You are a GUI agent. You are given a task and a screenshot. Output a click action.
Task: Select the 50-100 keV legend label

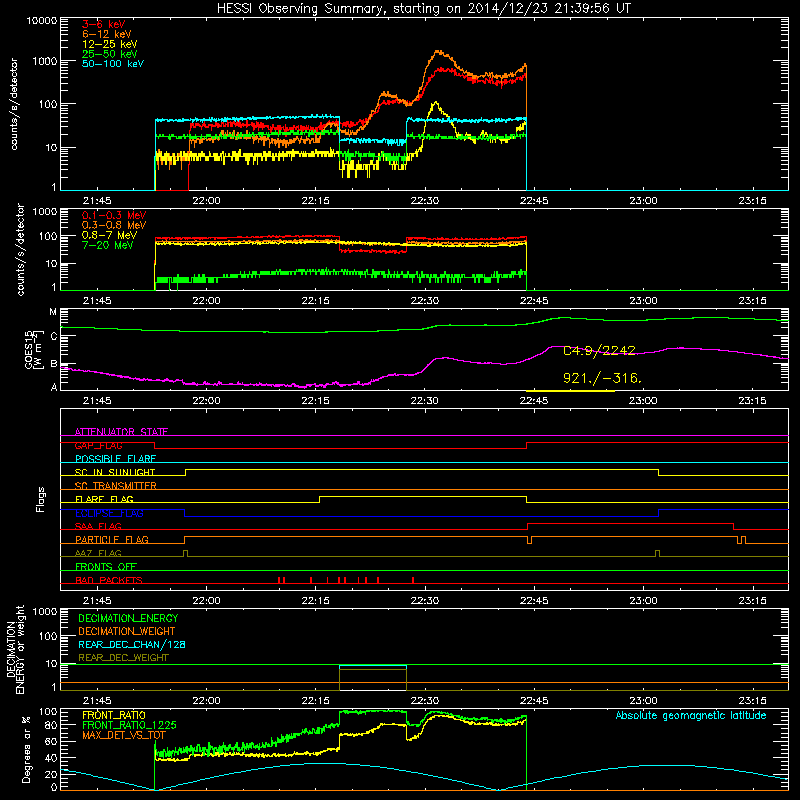(x=113, y=64)
